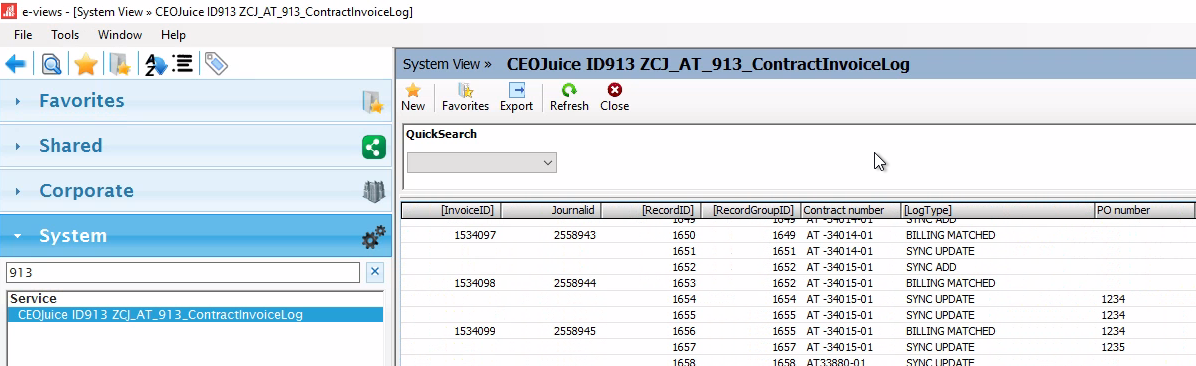Click the blue back arrow icon
Viewport: 1196px width, 366px height.
click(x=15, y=64)
